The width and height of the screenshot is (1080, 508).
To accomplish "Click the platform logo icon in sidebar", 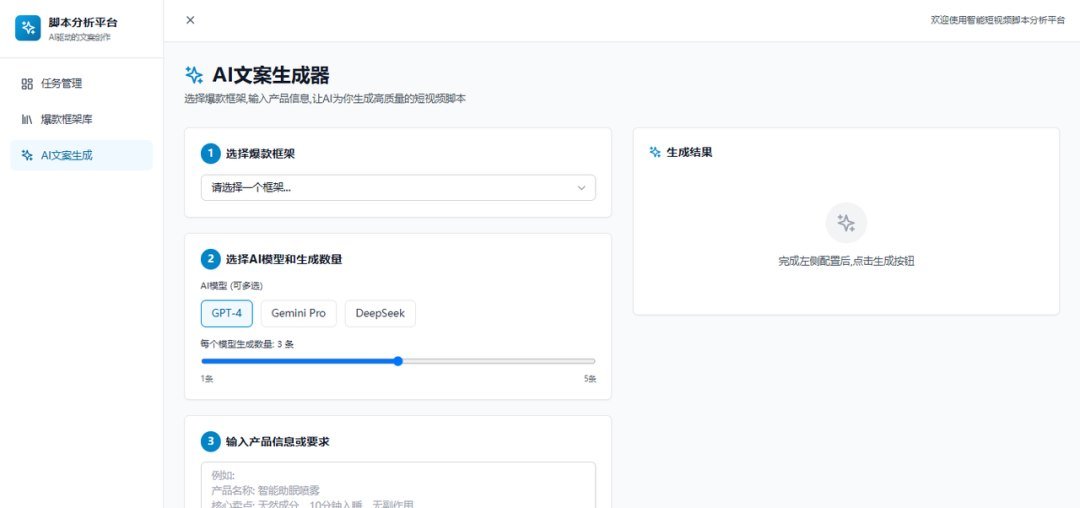I will point(28,28).
